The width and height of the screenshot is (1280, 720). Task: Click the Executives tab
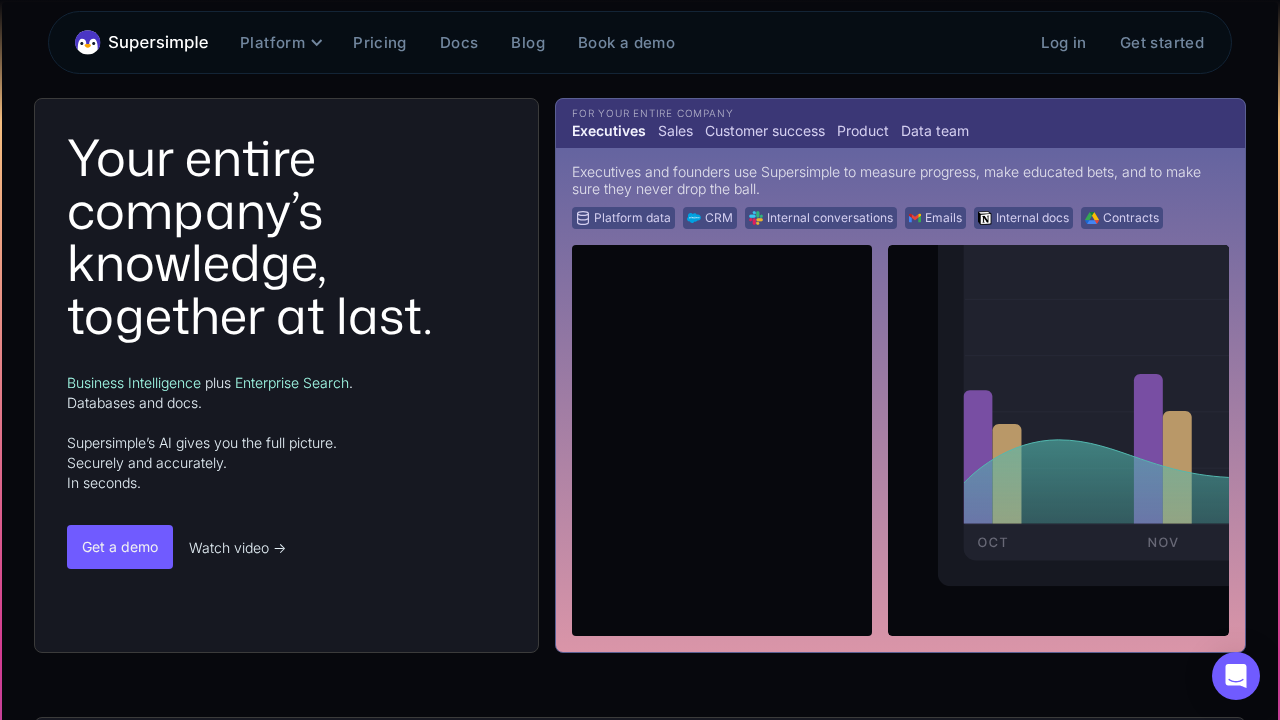pyautogui.click(x=608, y=131)
